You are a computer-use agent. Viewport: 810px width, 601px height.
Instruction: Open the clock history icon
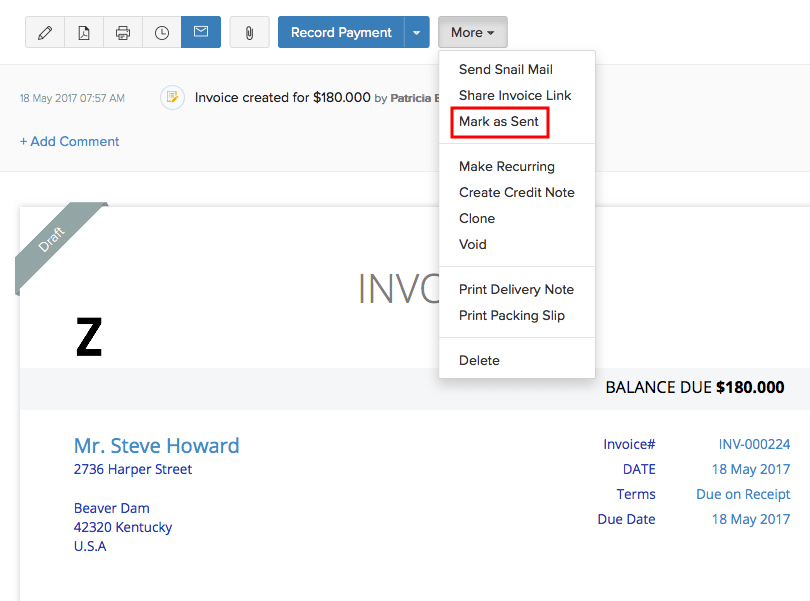click(162, 32)
